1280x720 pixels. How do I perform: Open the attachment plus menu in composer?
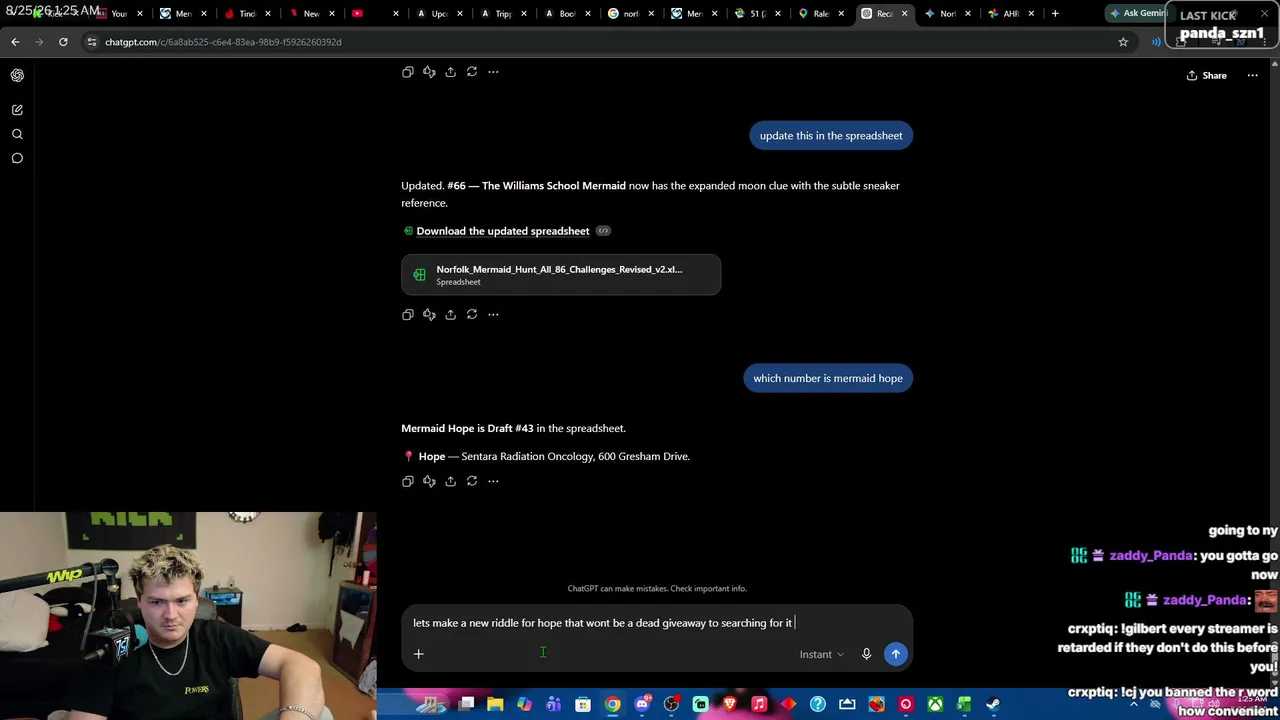point(419,654)
